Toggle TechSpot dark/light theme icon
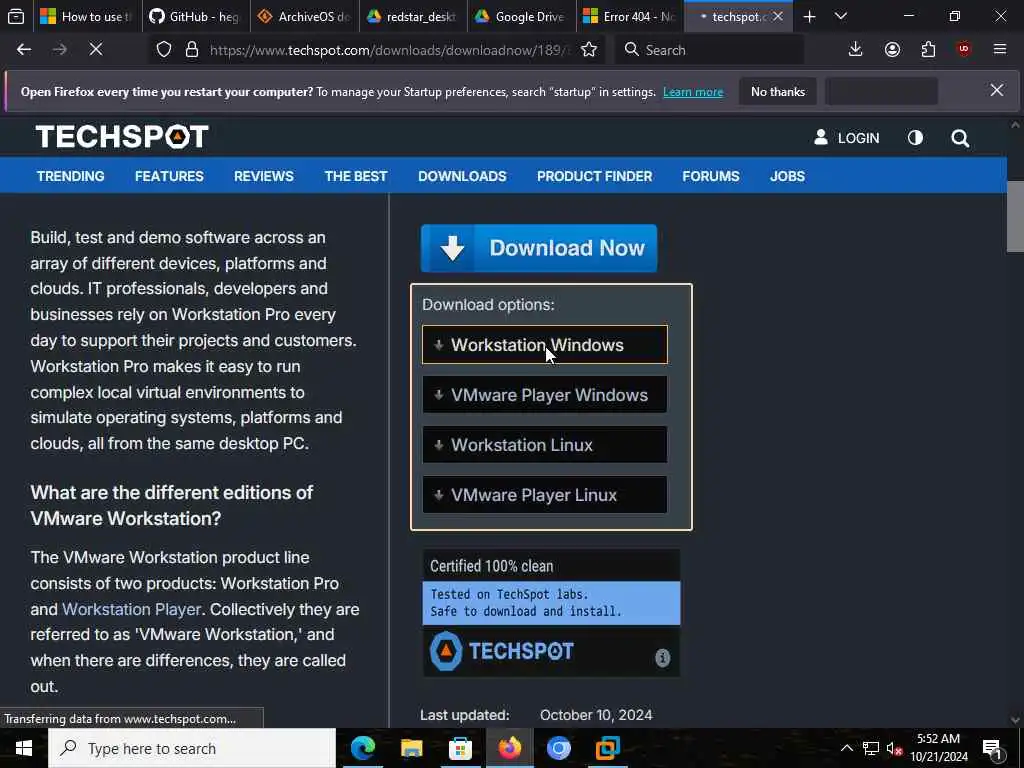This screenshot has height=768, width=1024. (915, 138)
